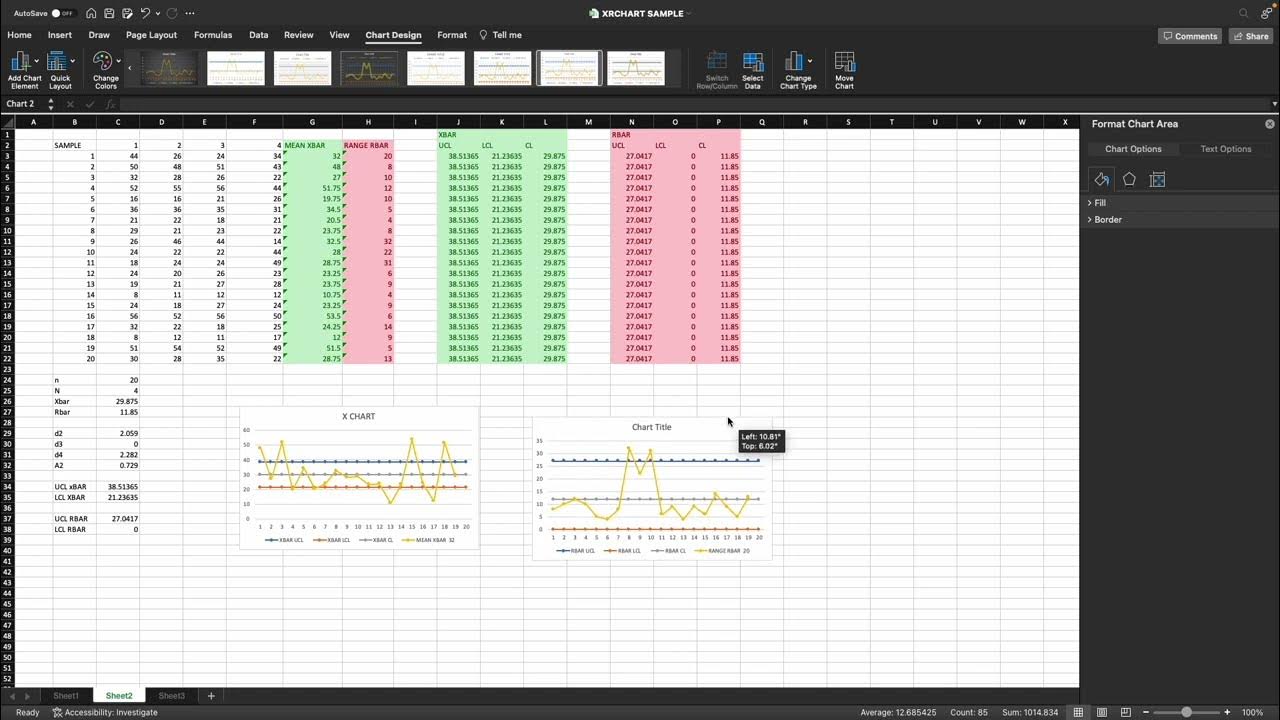
Task: Click the chart styles gallery left arrow
Action: click(132, 69)
